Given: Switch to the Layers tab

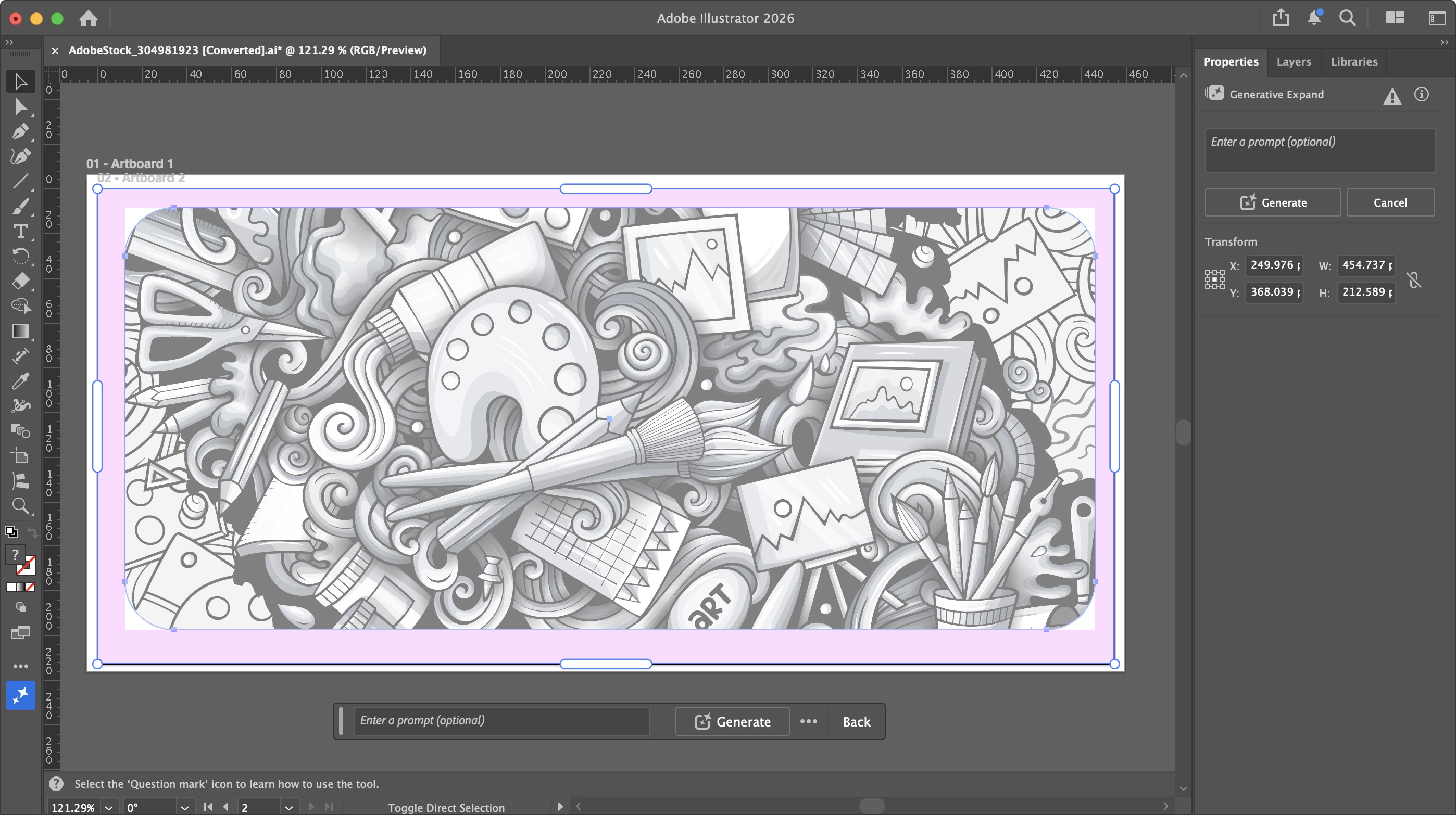Looking at the screenshot, I should coord(1295,61).
